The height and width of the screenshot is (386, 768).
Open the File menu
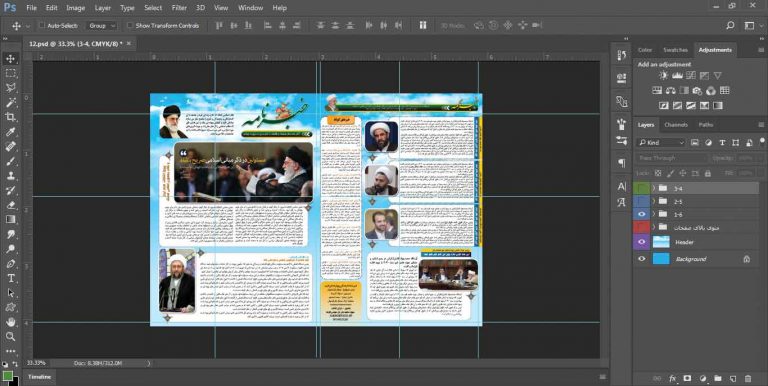coord(31,8)
